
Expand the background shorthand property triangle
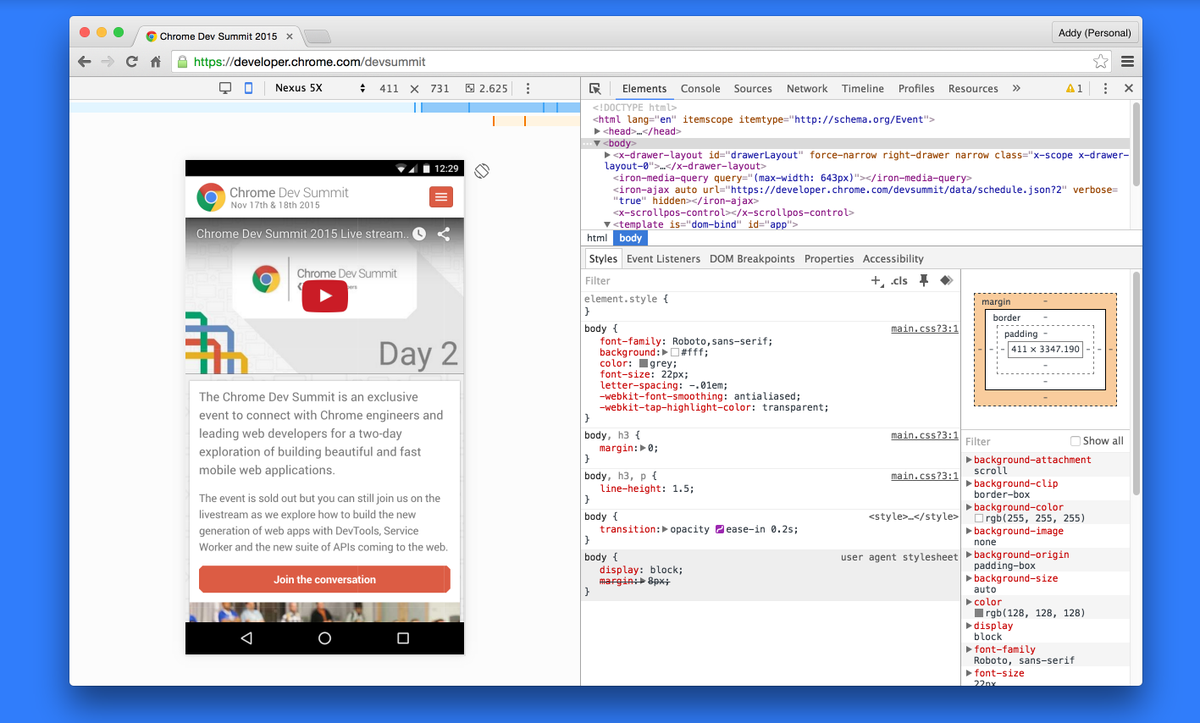click(x=664, y=353)
